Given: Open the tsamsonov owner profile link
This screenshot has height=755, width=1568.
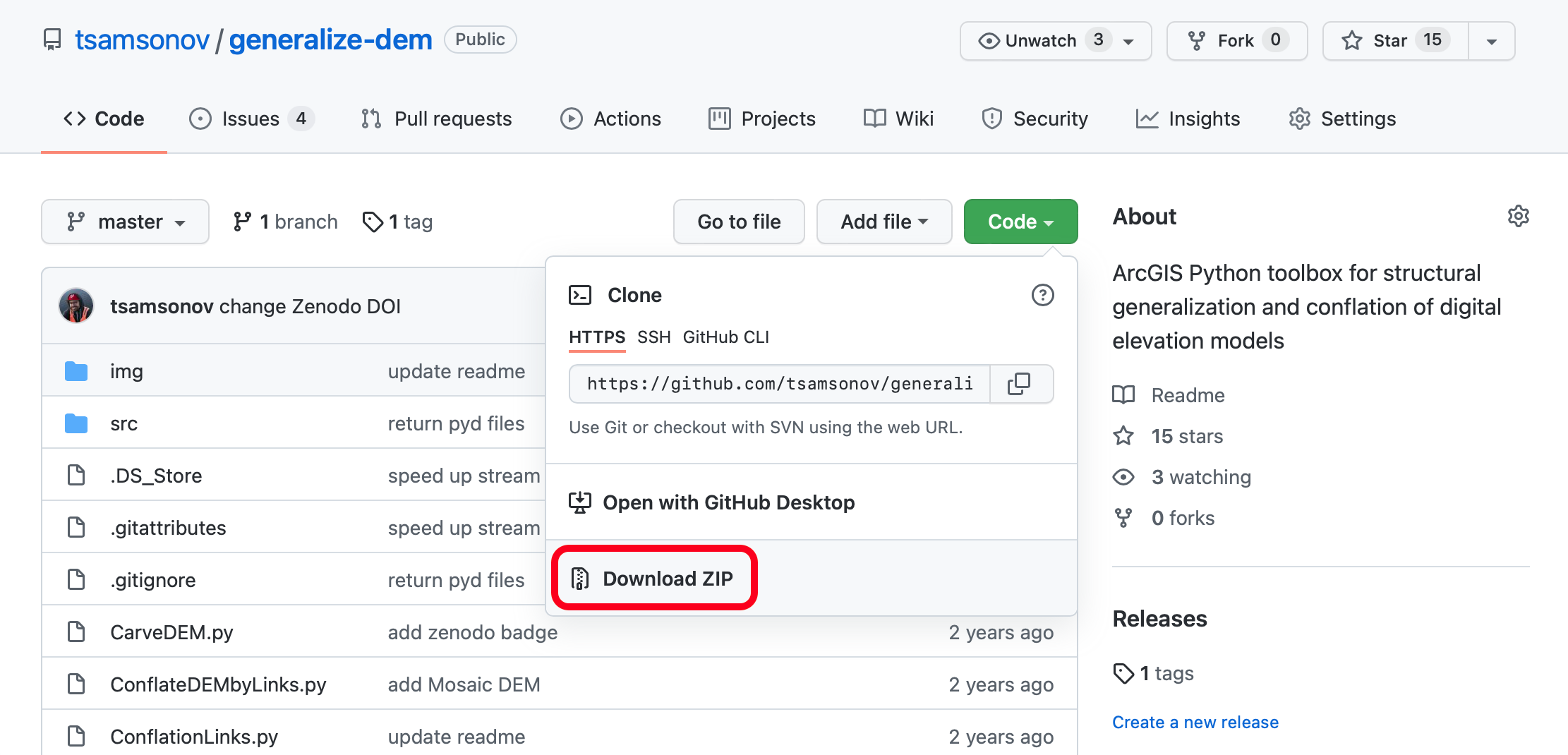Looking at the screenshot, I should click(x=142, y=40).
